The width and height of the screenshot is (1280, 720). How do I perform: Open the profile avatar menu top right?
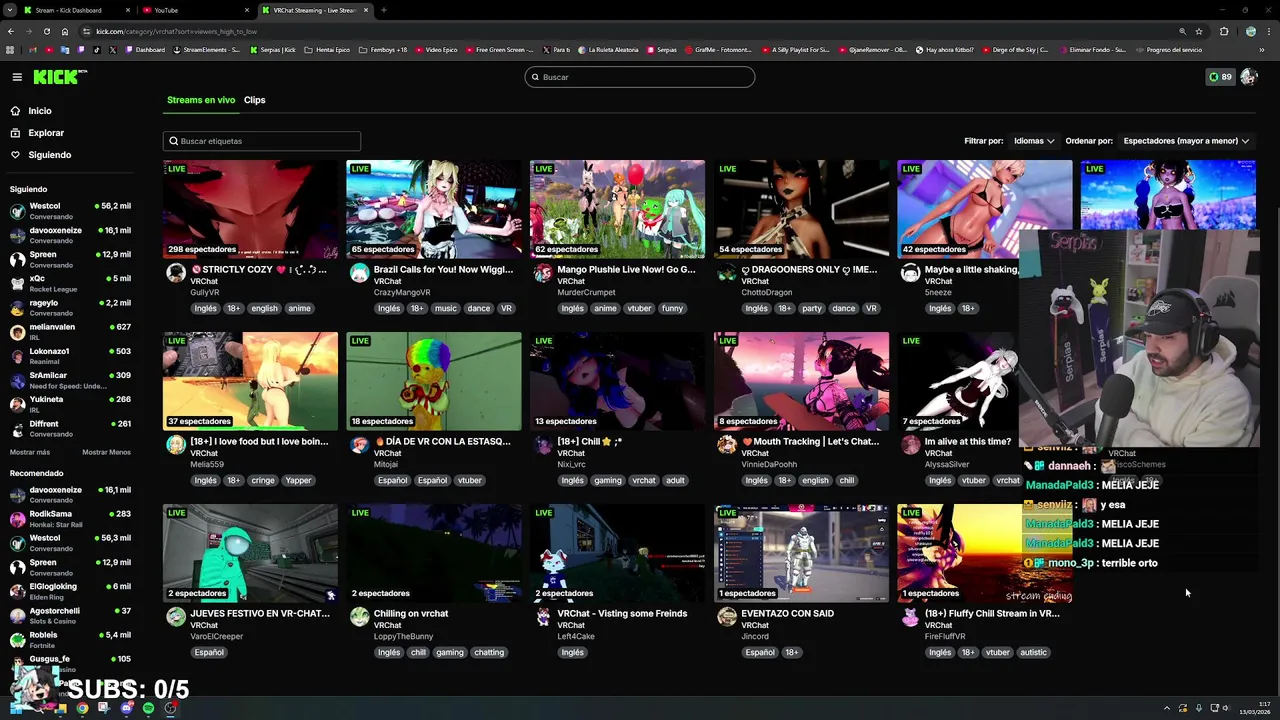tap(1248, 77)
